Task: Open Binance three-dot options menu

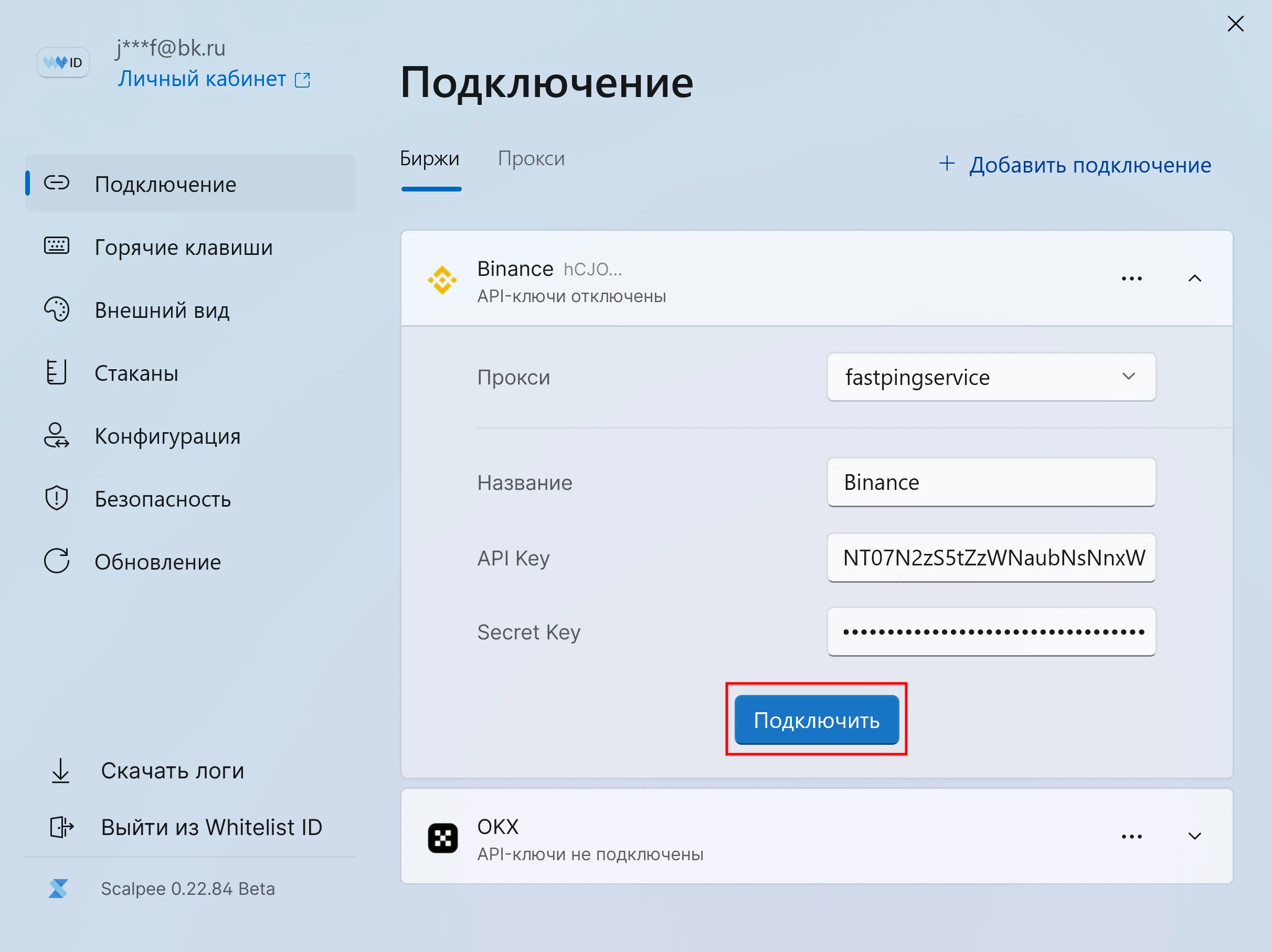Action: [x=1131, y=279]
